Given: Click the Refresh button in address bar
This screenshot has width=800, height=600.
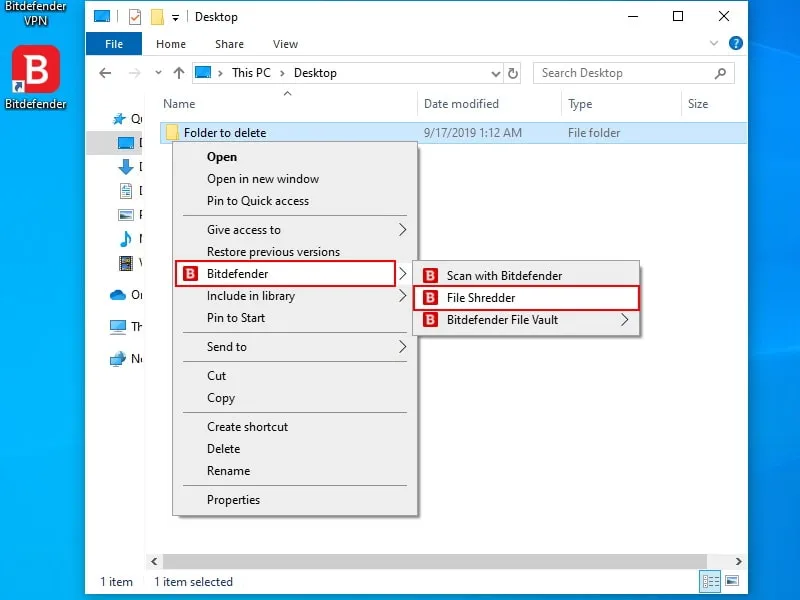Looking at the screenshot, I should (513, 73).
